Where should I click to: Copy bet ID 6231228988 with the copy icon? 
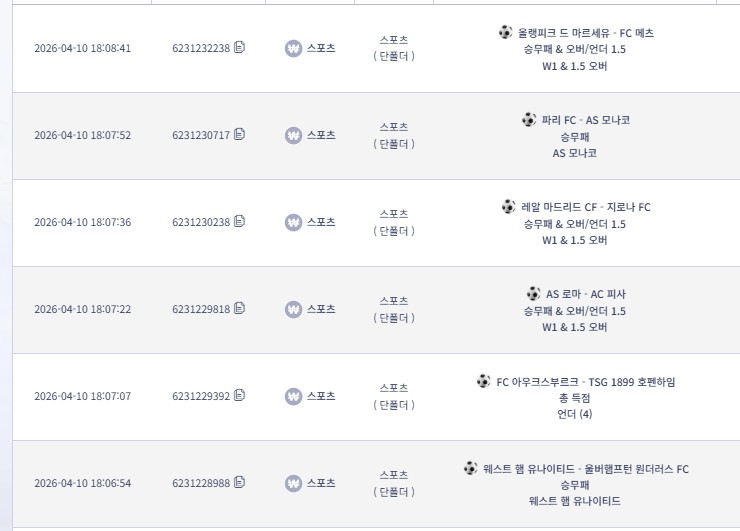coord(239,482)
